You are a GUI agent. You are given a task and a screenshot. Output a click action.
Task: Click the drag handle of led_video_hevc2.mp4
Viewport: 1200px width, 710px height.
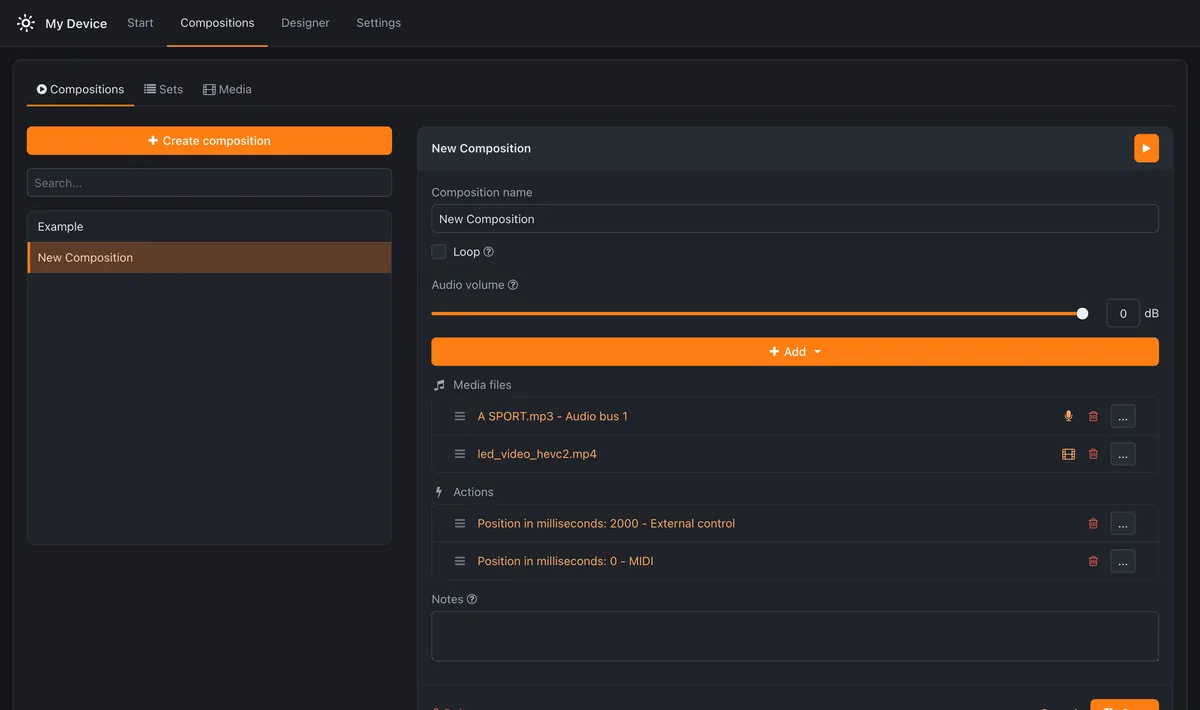460,454
